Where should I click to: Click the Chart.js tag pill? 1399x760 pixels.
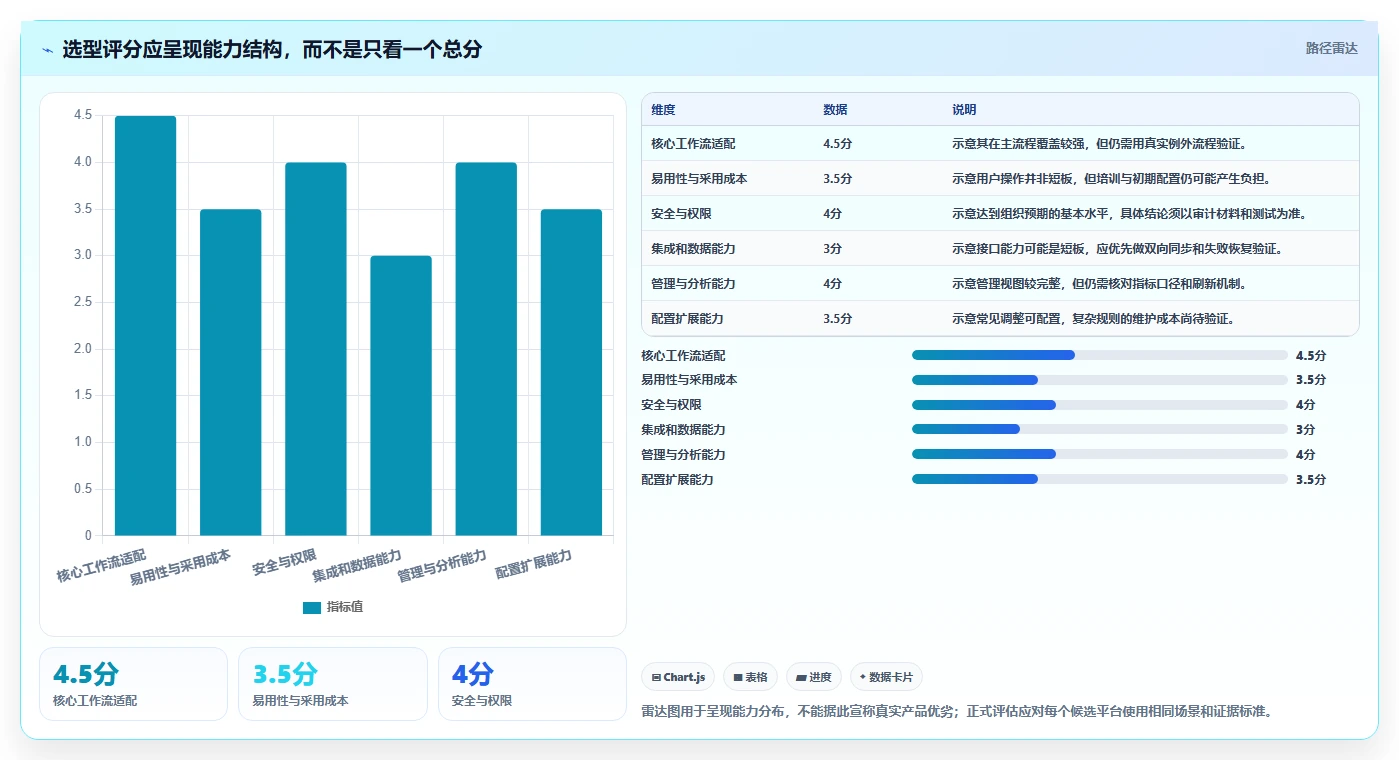click(x=678, y=677)
